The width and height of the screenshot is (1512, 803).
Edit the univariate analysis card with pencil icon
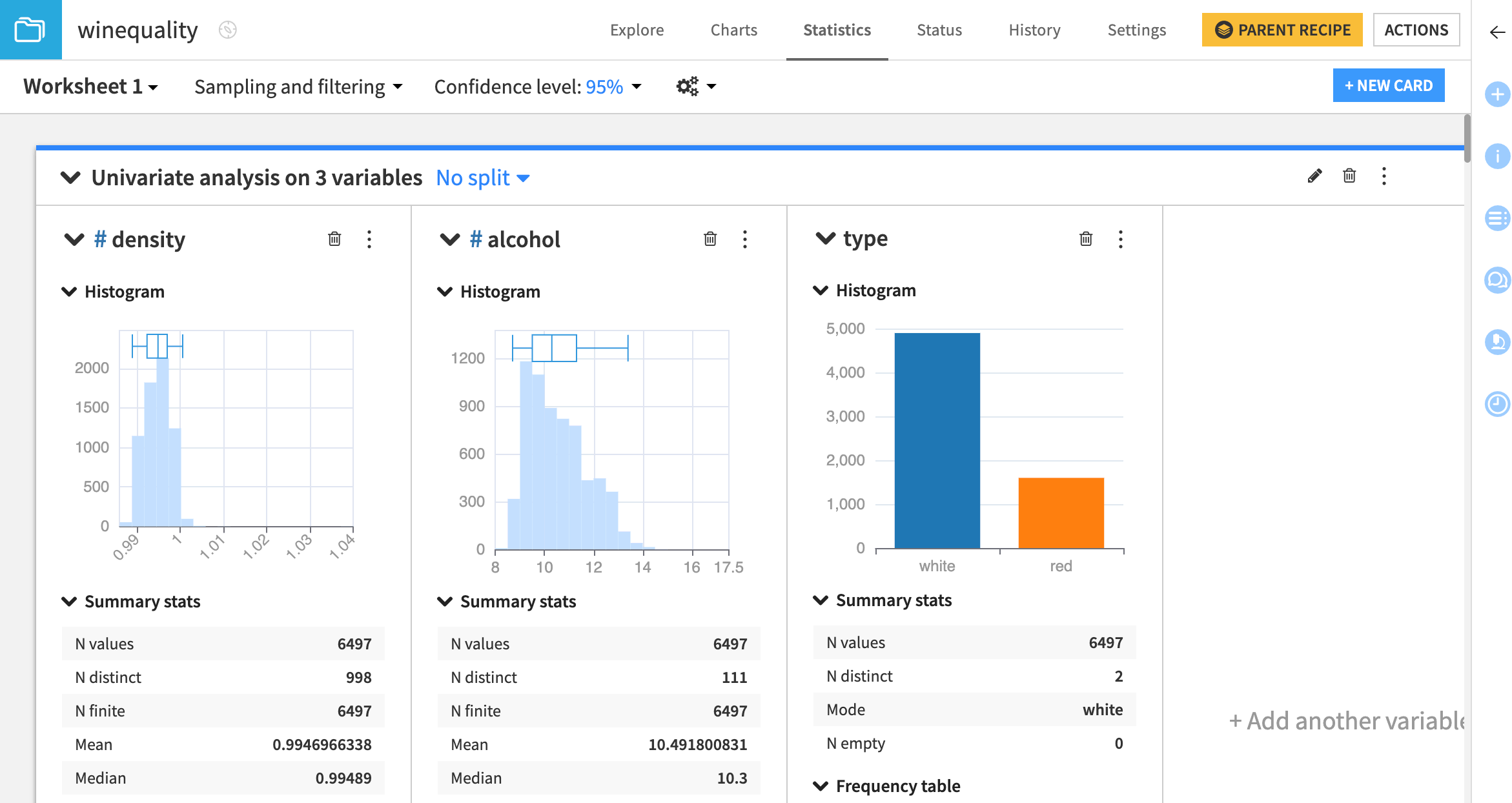click(x=1314, y=176)
